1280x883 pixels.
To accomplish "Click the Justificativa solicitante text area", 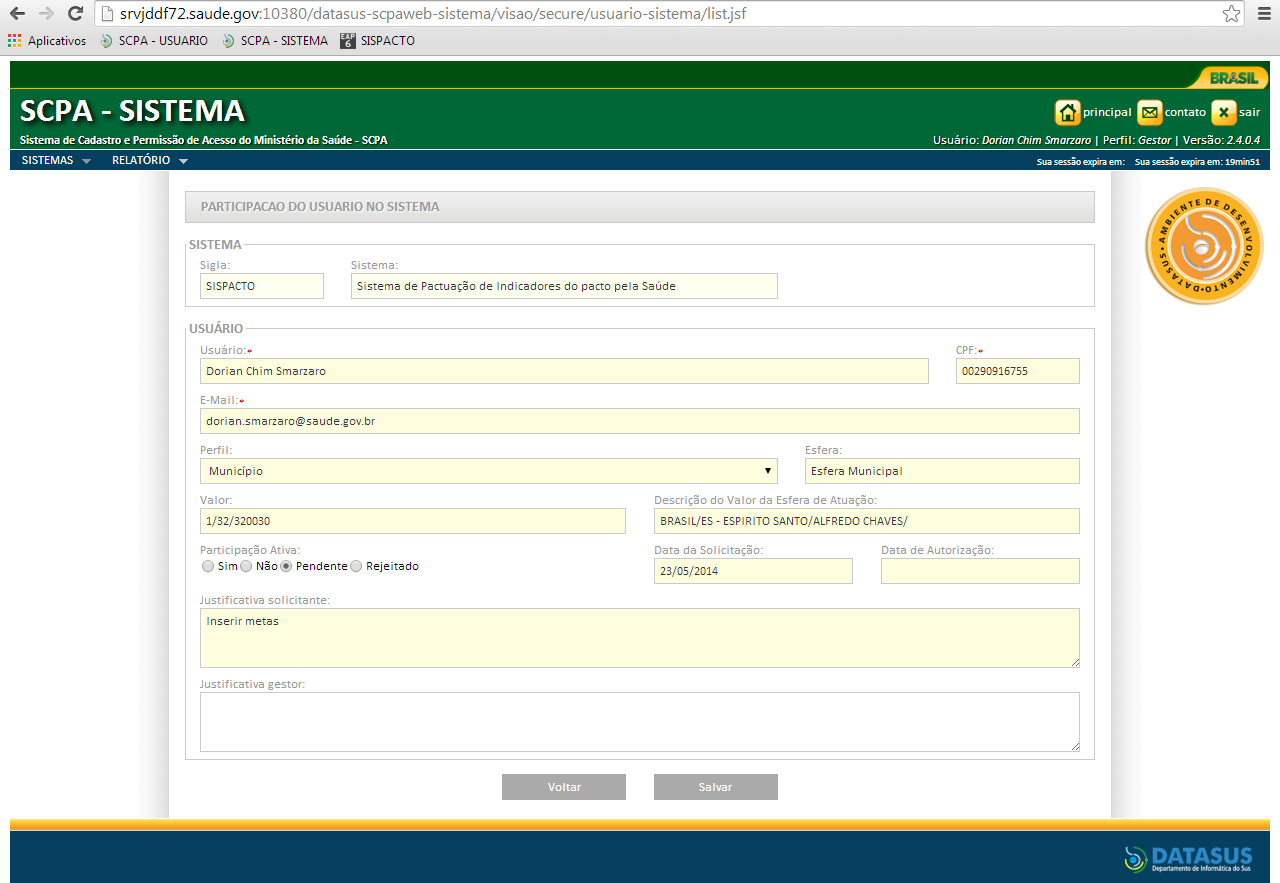I will (640, 638).
